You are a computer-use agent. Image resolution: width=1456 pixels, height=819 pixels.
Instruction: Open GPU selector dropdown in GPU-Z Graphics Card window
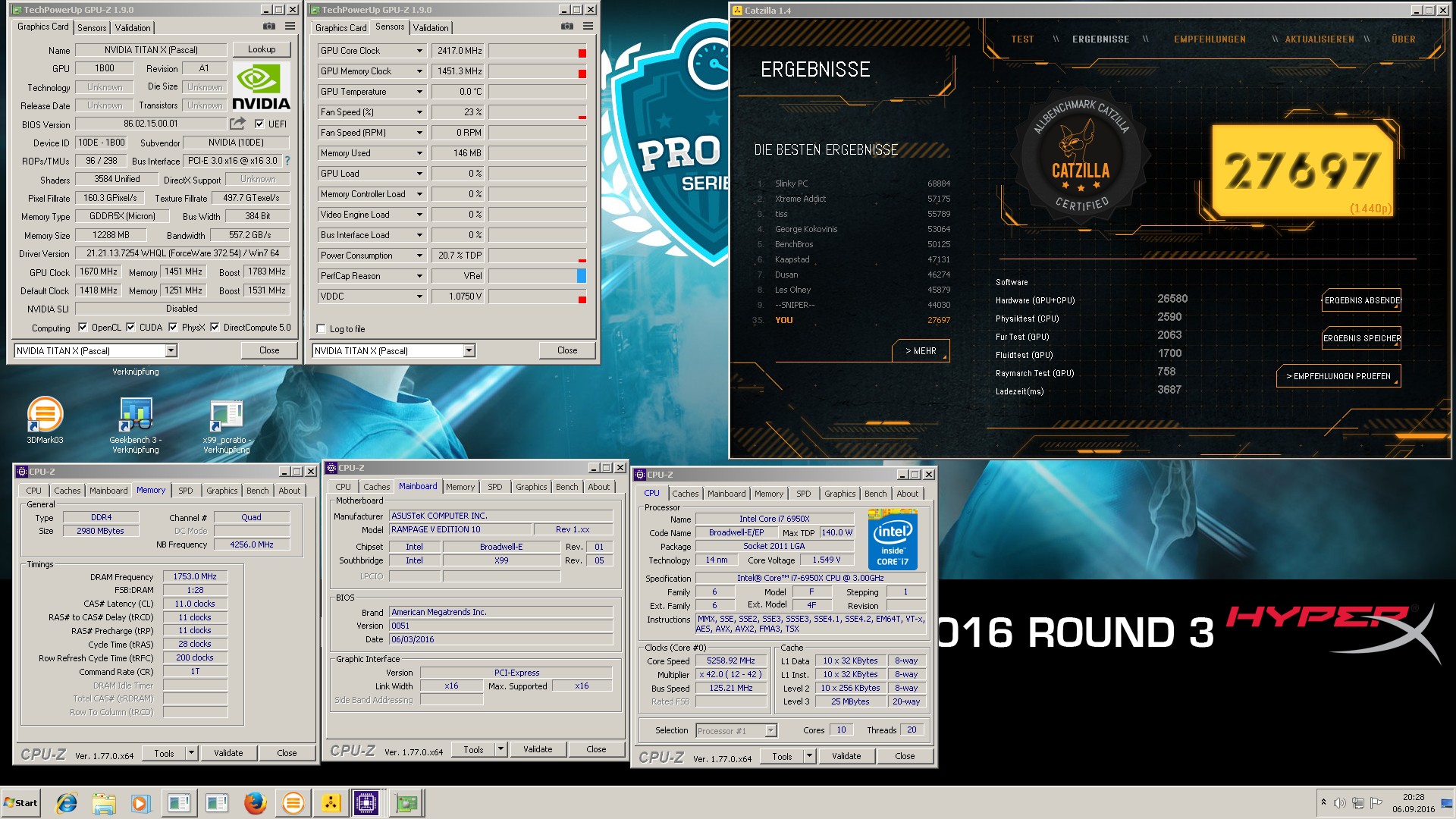(x=171, y=350)
